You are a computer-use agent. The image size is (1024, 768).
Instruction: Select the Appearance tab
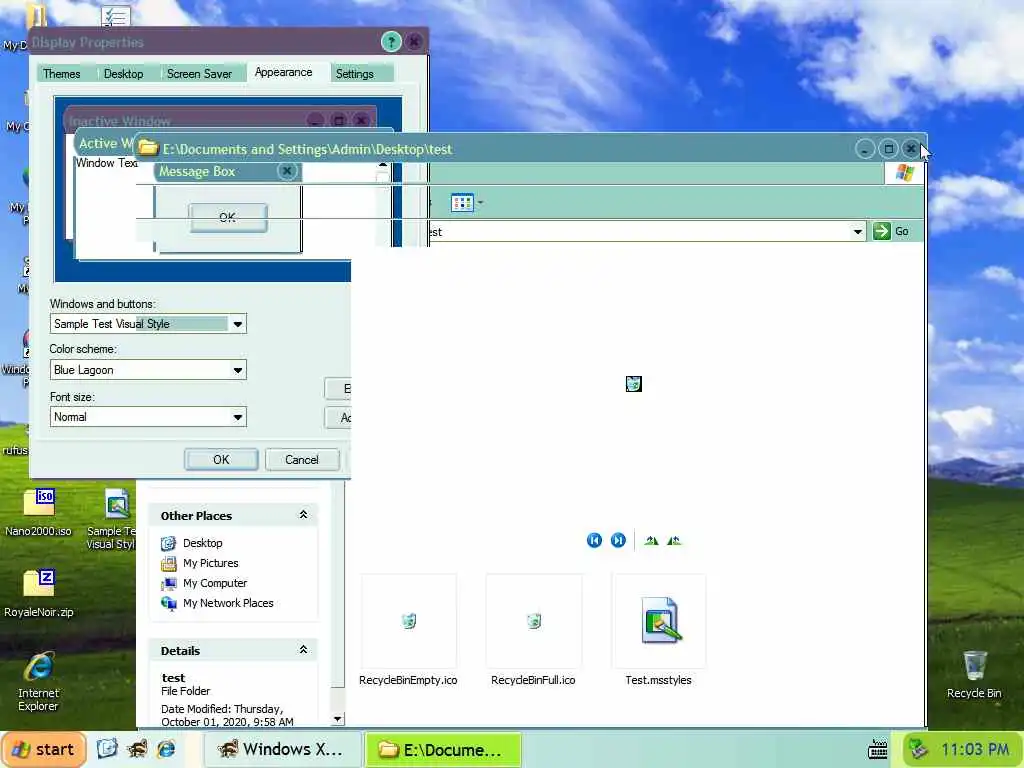tap(283, 72)
